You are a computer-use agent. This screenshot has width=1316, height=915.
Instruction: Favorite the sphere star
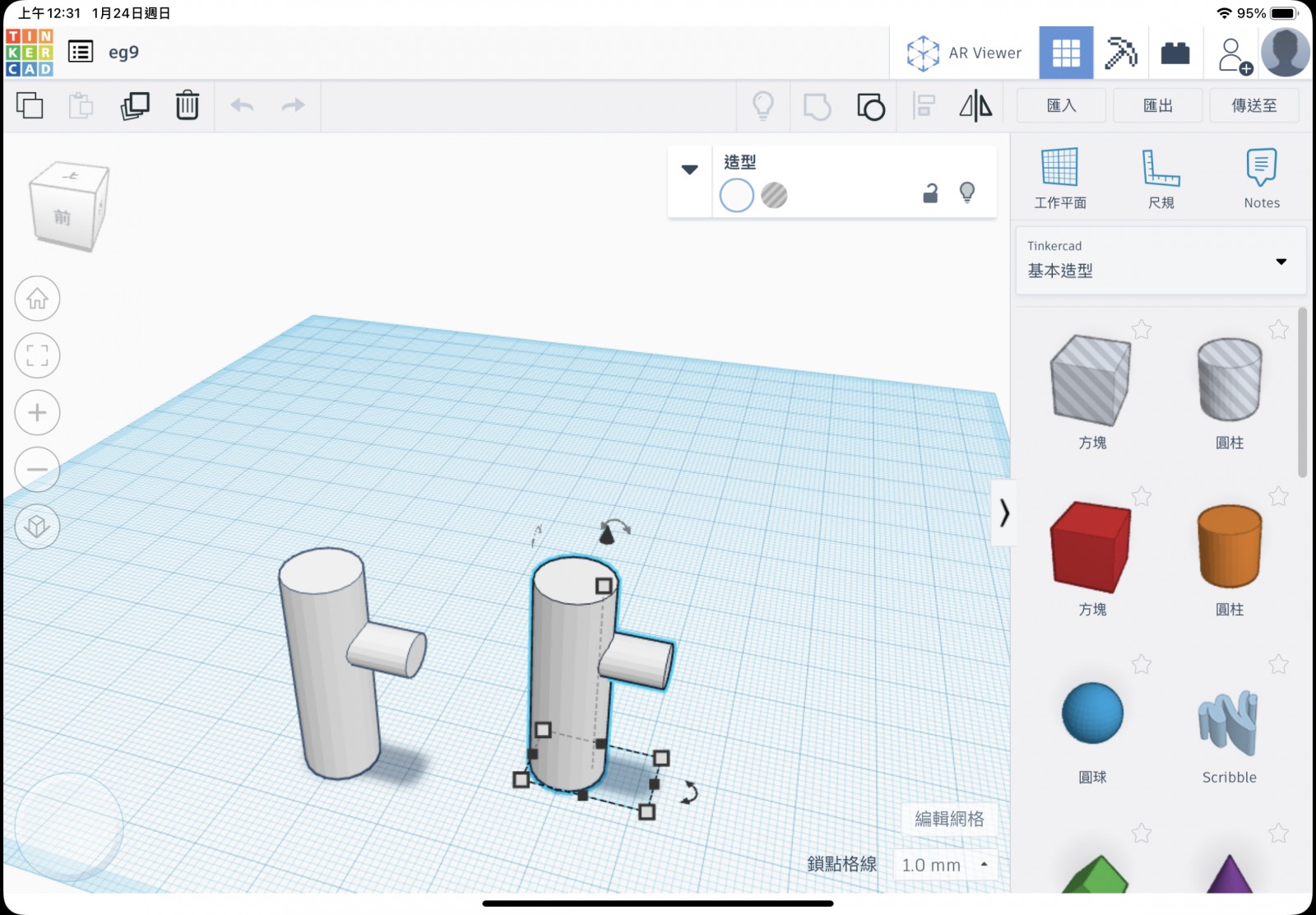point(1142,664)
